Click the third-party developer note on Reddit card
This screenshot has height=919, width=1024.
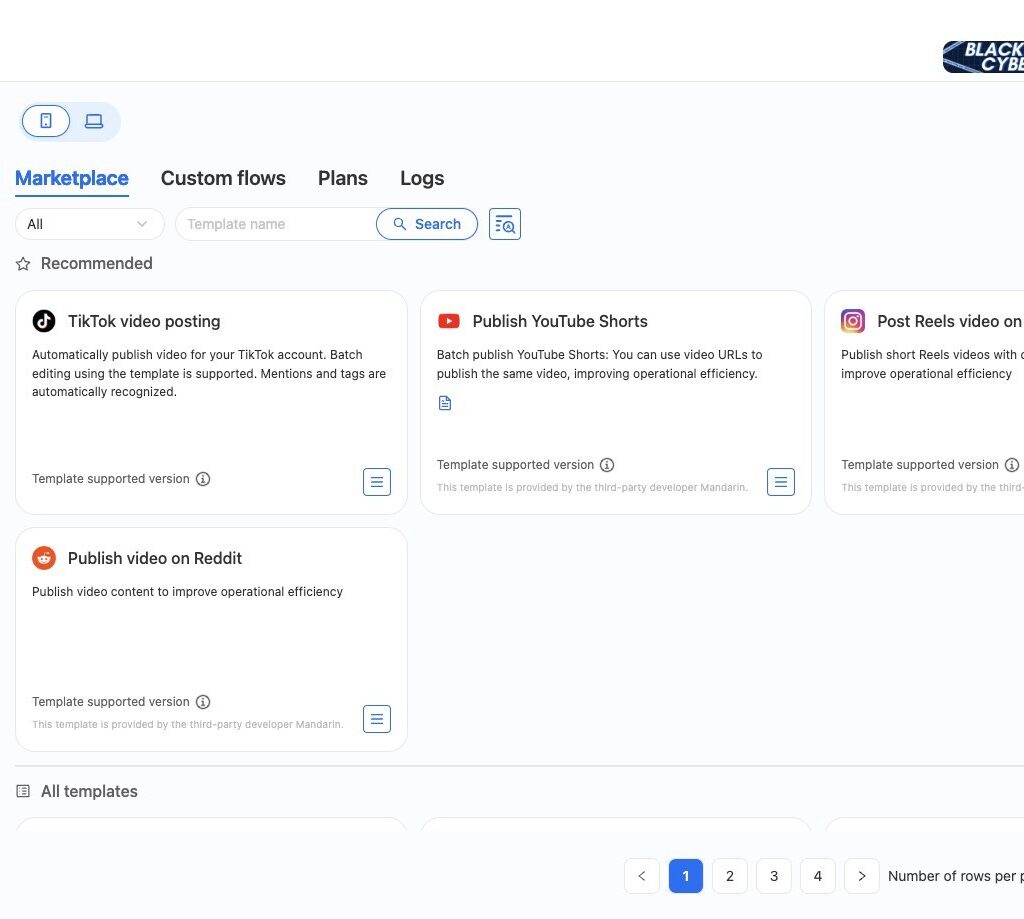click(x=188, y=724)
